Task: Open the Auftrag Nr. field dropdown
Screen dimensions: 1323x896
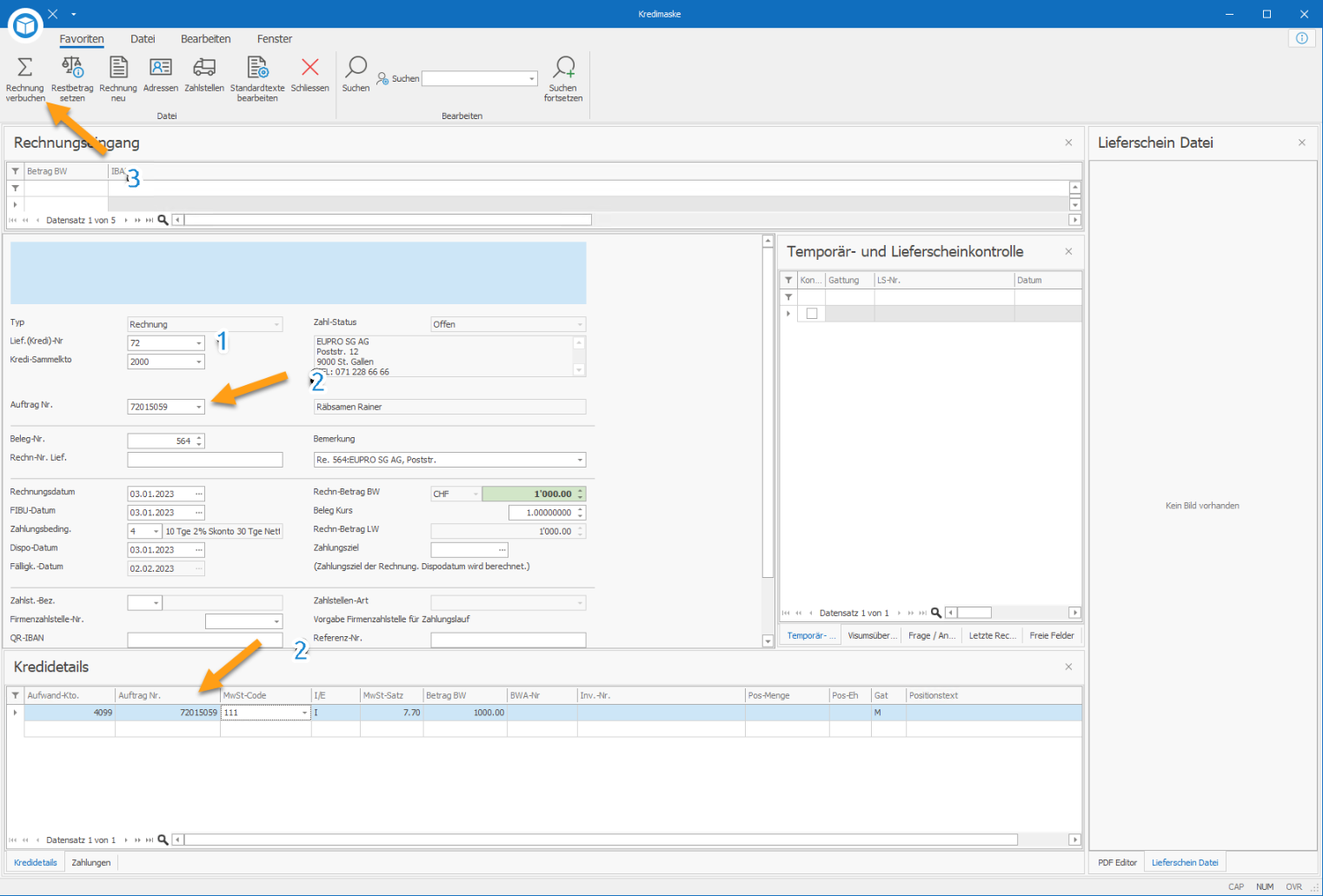Action: point(198,407)
